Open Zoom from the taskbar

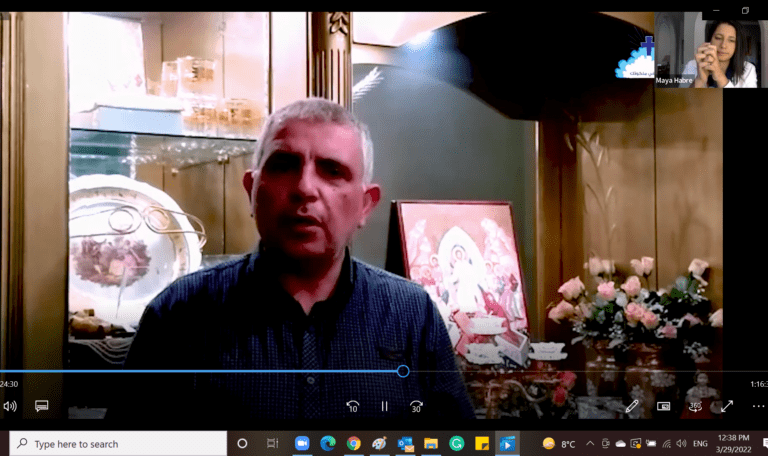(302, 444)
